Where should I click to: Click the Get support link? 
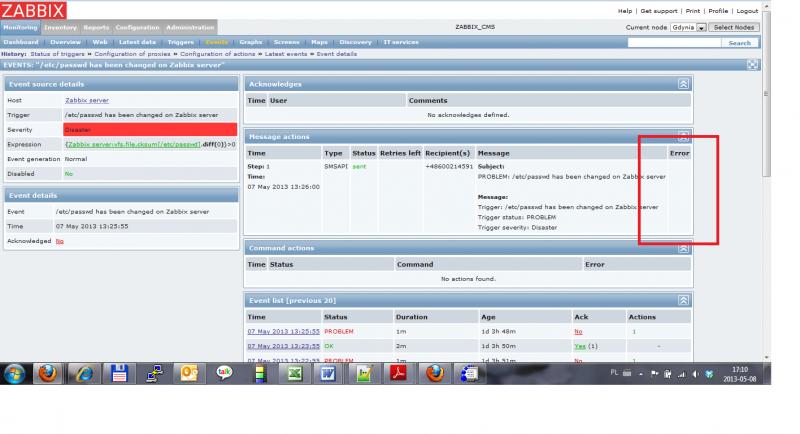pyautogui.click(x=659, y=11)
